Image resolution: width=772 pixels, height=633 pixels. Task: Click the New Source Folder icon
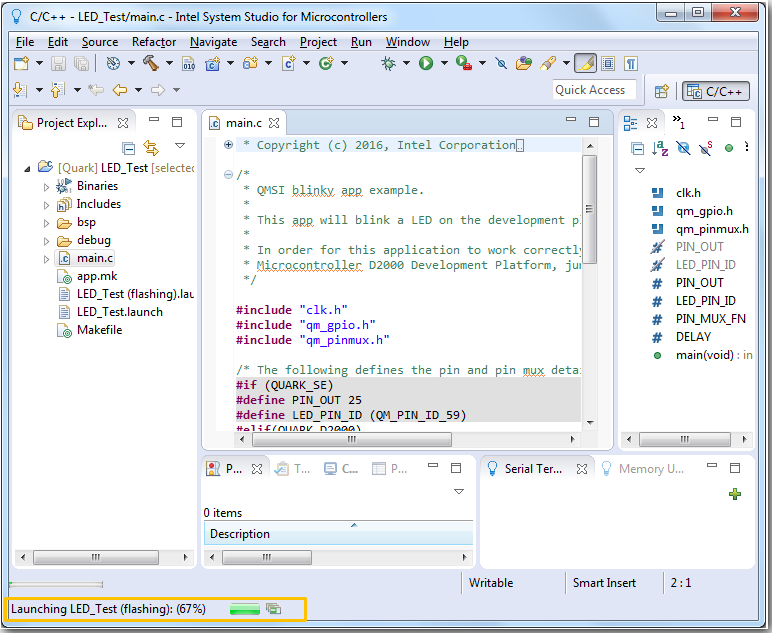click(251, 63)
